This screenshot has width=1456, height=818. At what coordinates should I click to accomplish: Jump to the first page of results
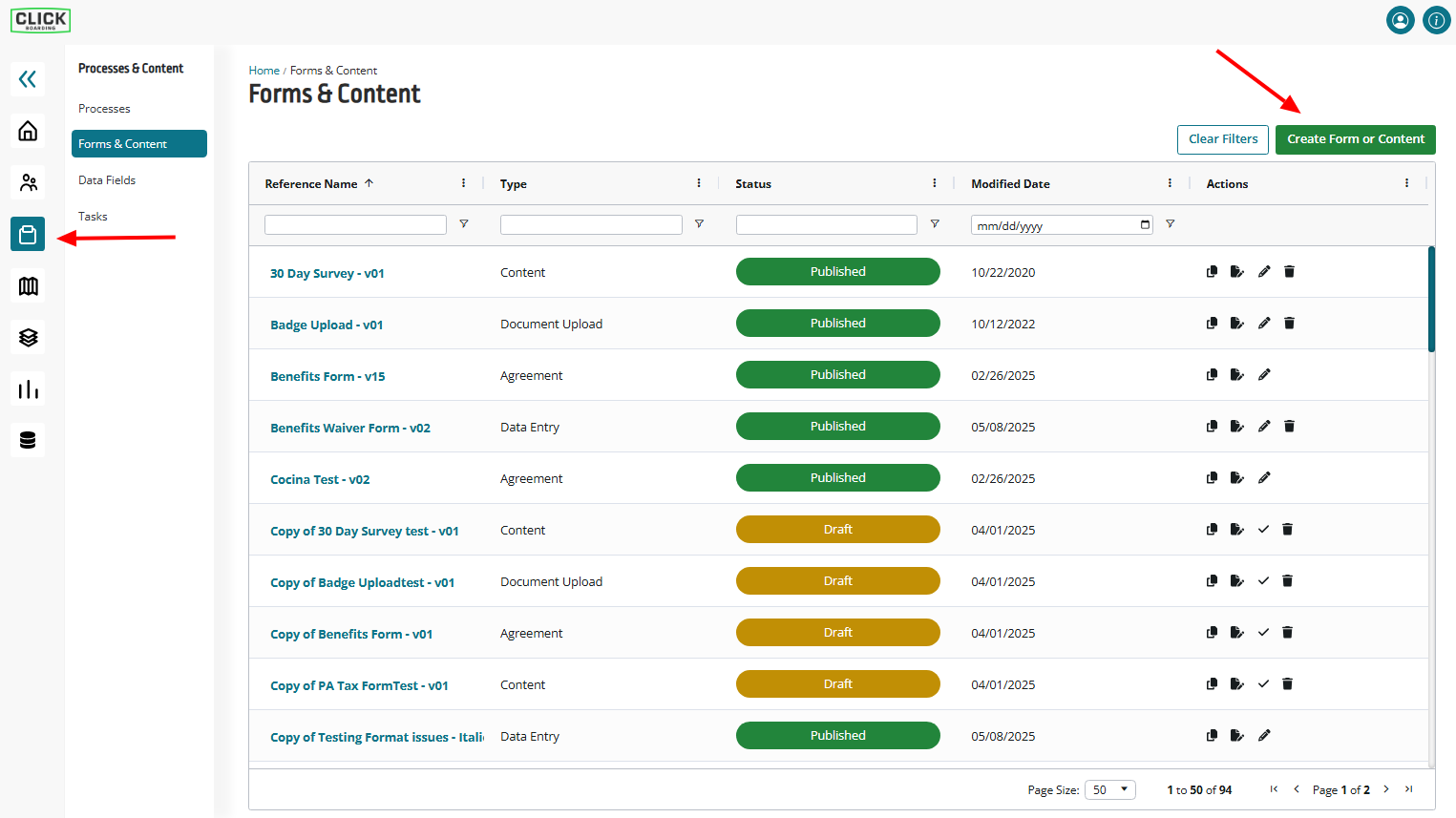1274,789
